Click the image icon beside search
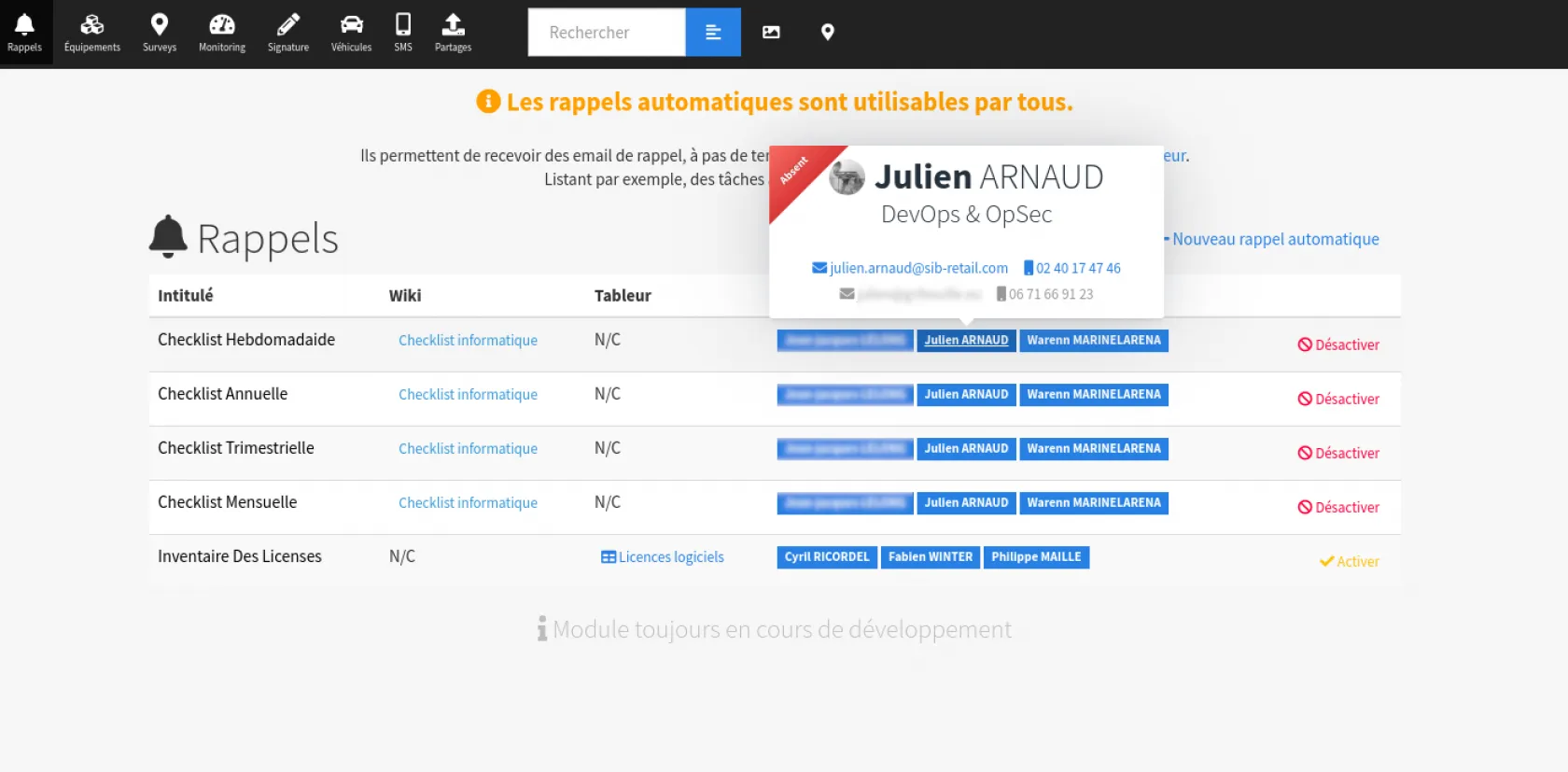 tap(771, 33)
